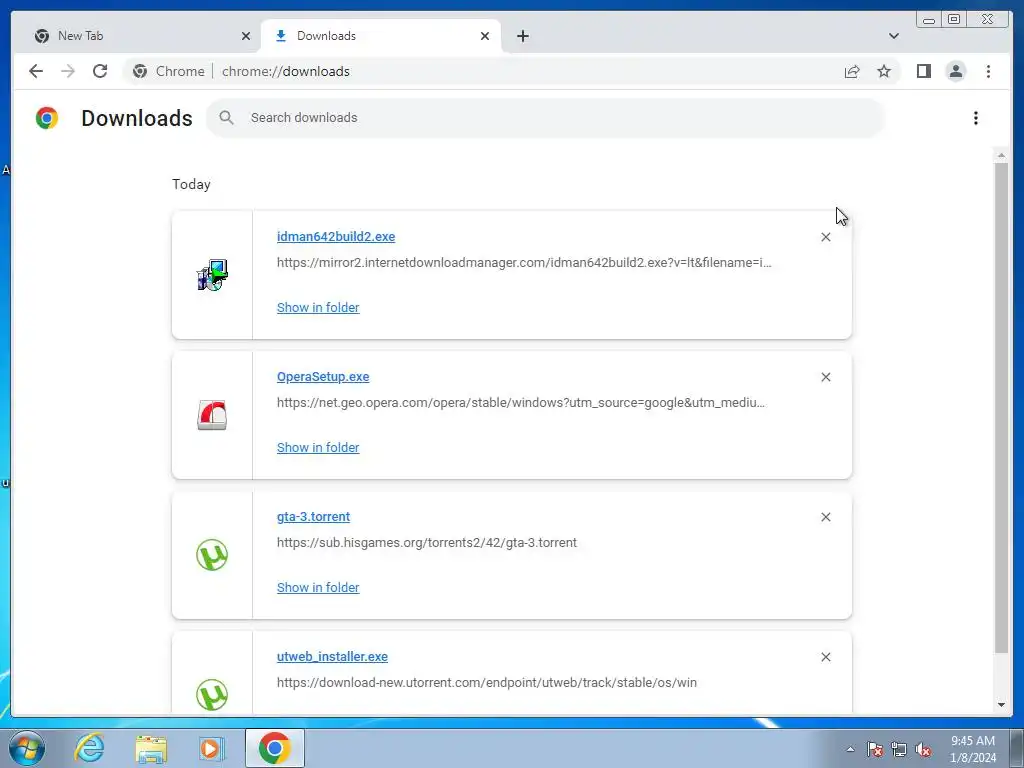Go back with the browser back arrow
This screenshot has width=1024, height=768.
coord(36,71)
